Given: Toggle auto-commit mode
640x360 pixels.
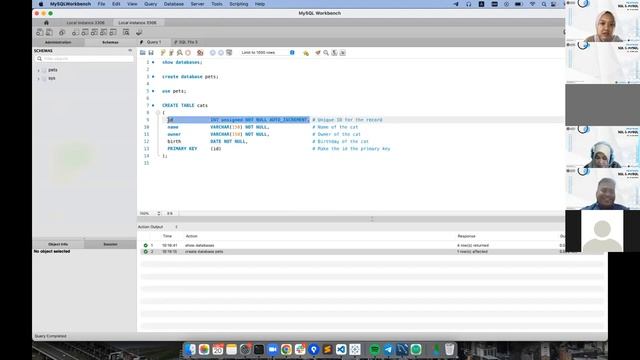Looking at the screenshot, I should (229, 53).
